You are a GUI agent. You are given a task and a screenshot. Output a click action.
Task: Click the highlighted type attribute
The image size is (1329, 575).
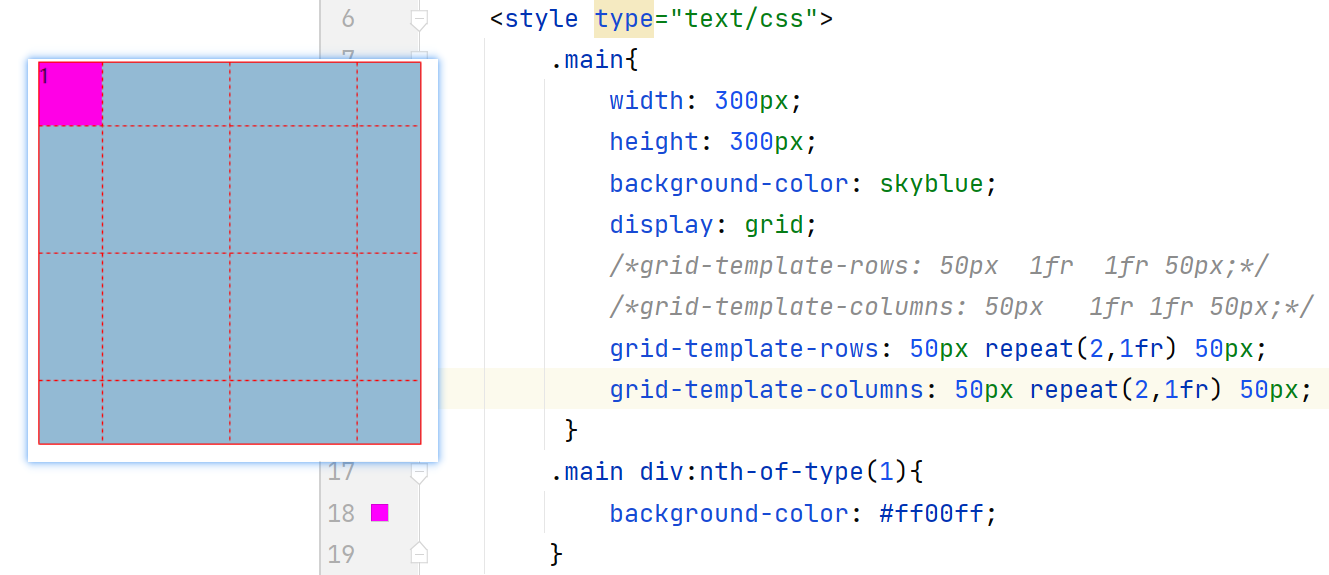click(623, 19)
